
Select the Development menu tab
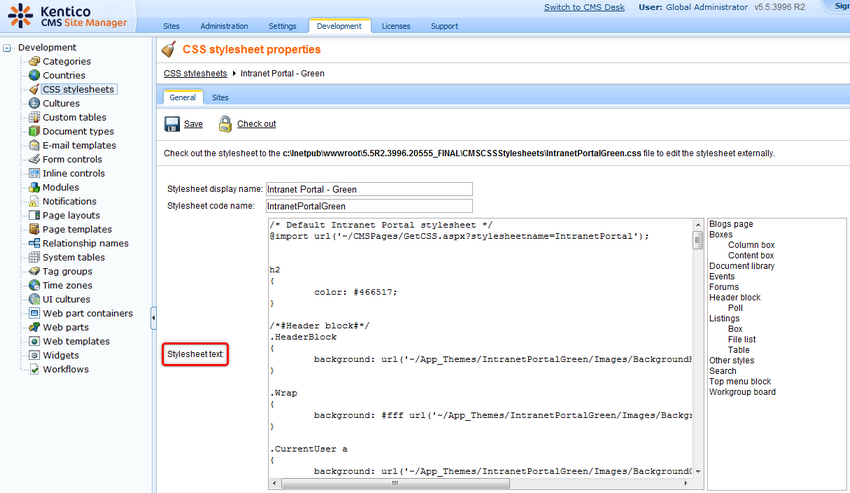tap(339, 26)
